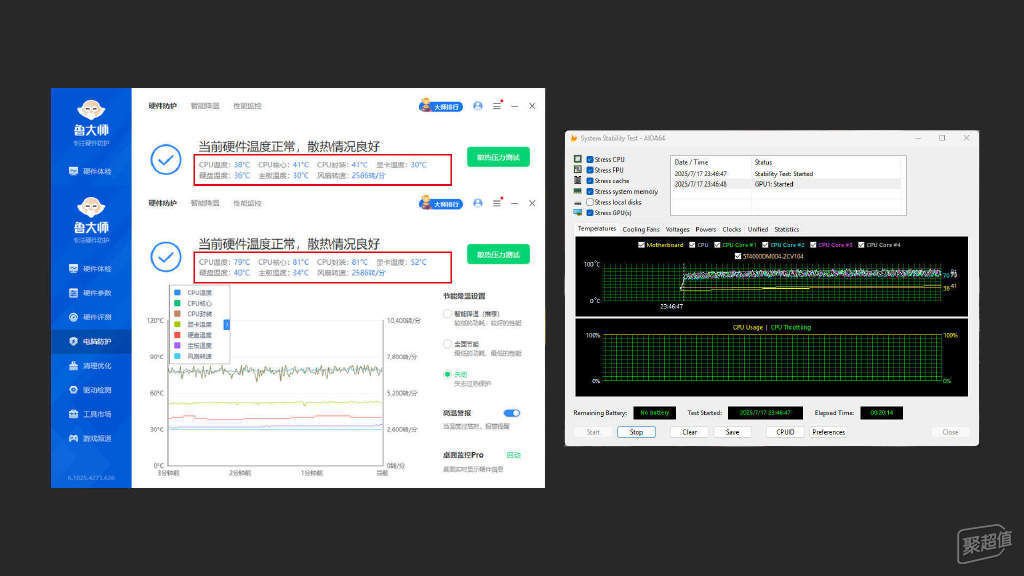Image resolution: width=1024 pixels, height=576 pixels.
Task: Open 硬件参数 in the Lu Dashi sidebar
Action: pos(91,293)
